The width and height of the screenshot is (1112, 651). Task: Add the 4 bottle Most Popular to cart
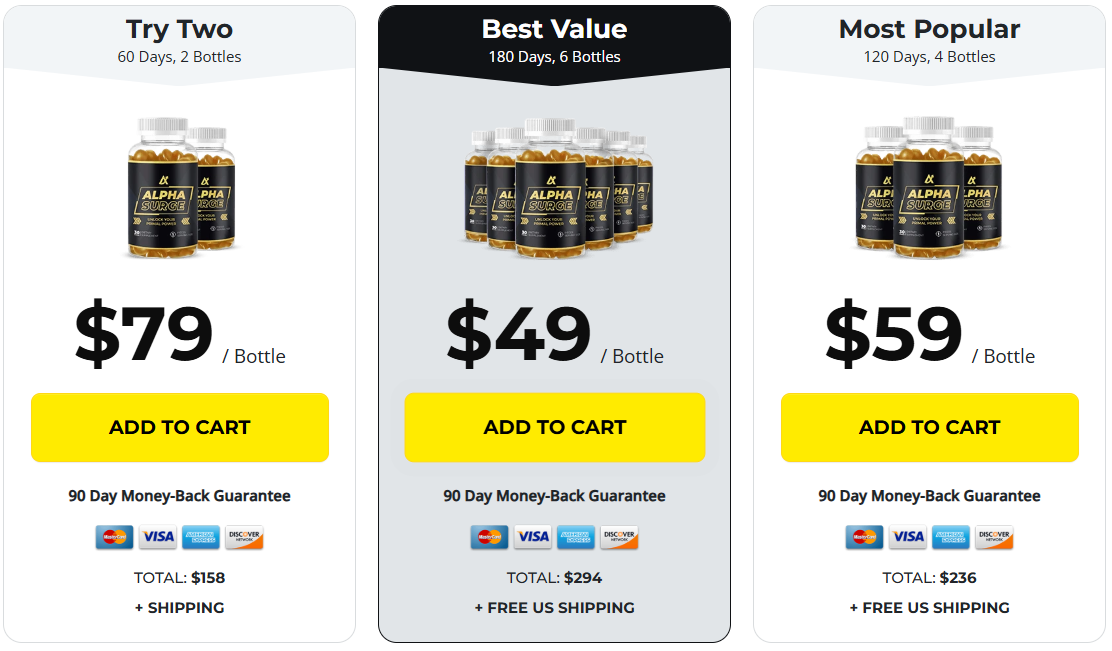[x=930, y=428]
